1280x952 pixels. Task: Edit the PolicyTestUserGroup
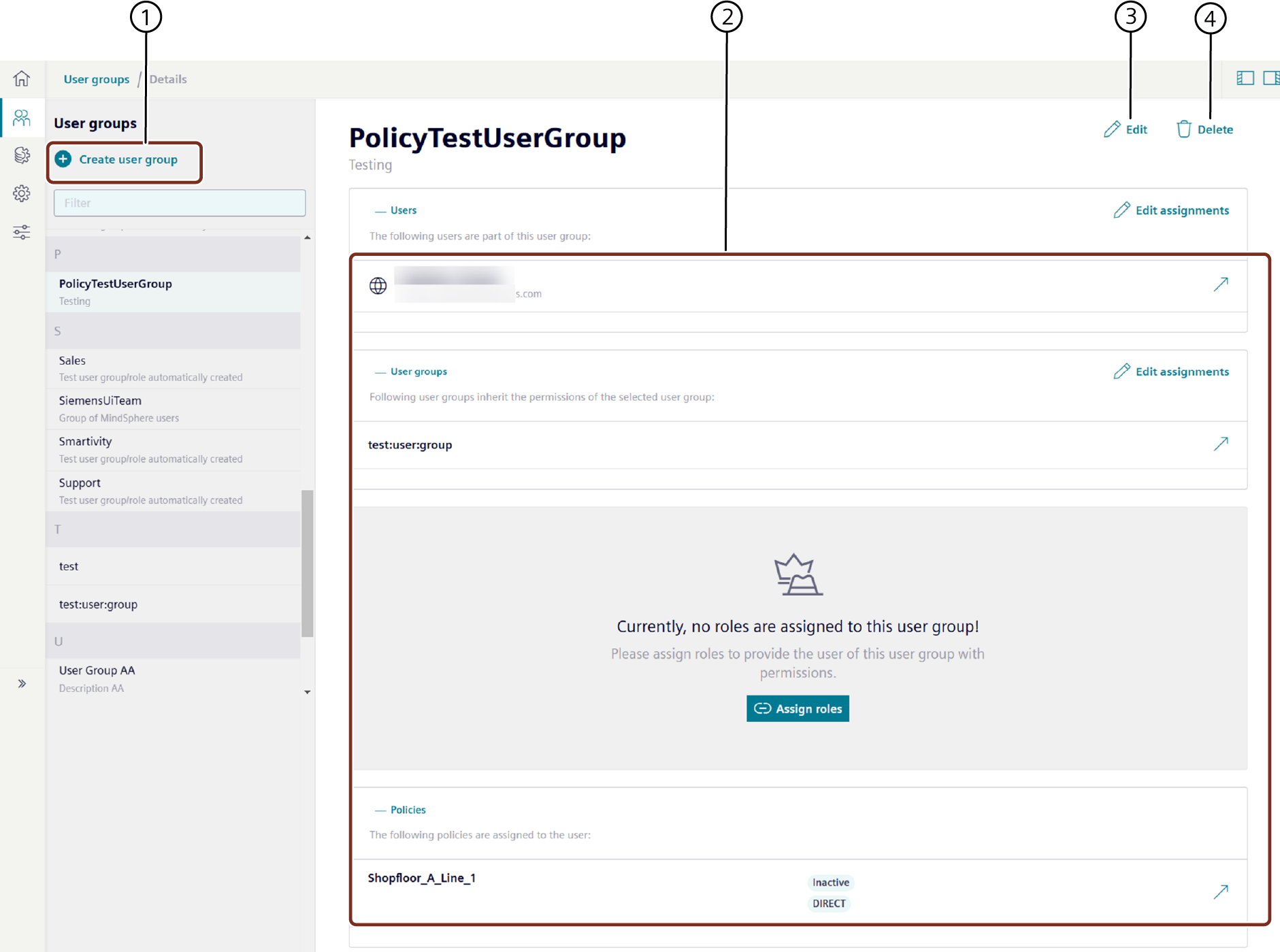coord(1126,129)
